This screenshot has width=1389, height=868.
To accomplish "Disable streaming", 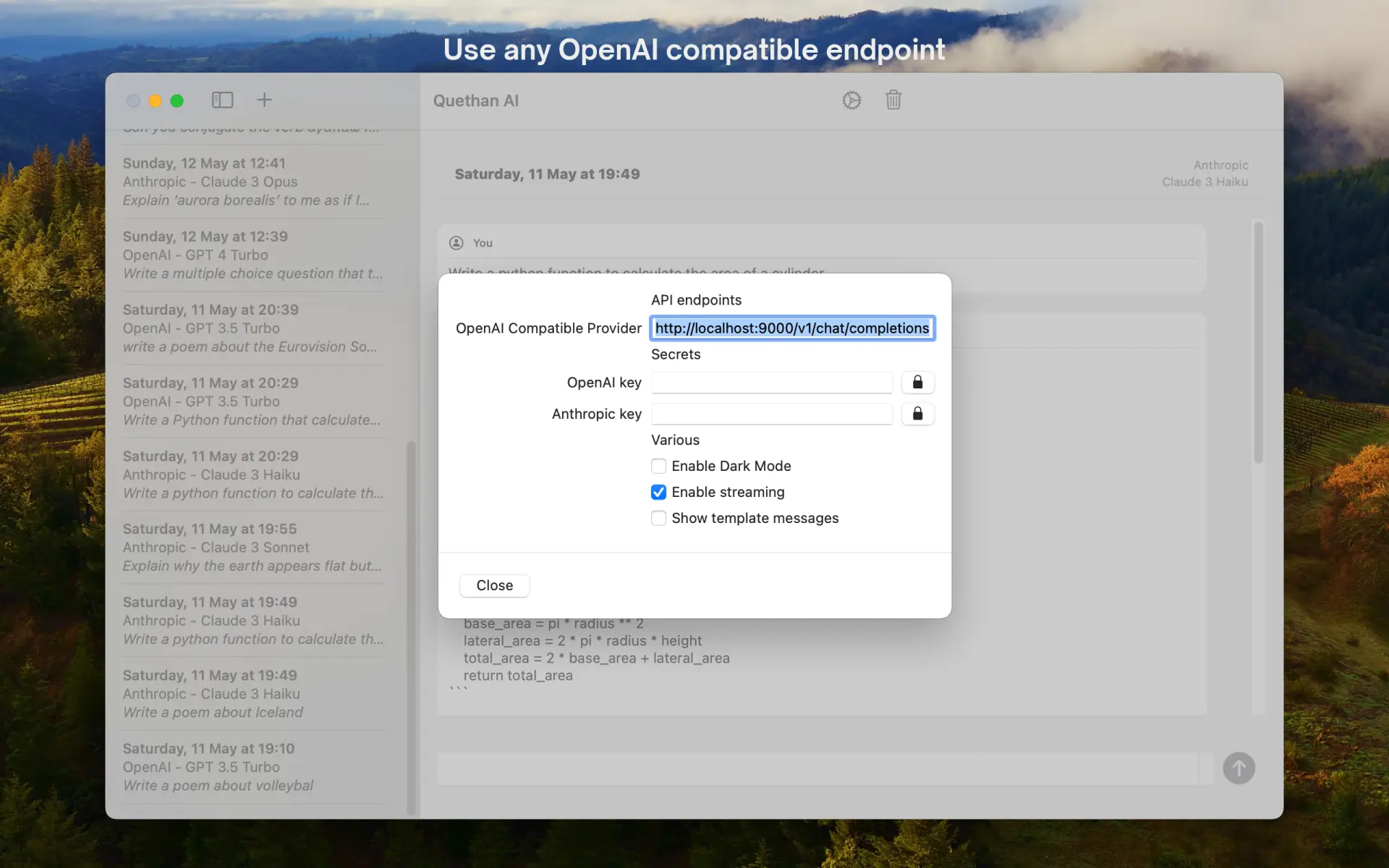I will click(x=658, y=492).
